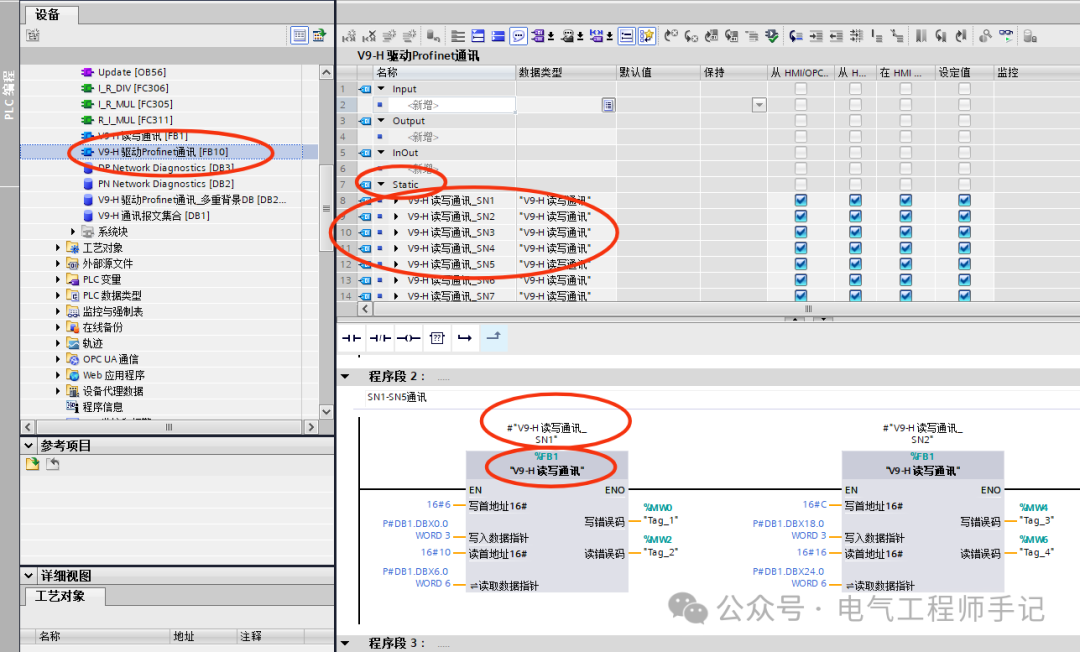The width and height of the screenshot is (1080, 652).
Task: Collapse 程序段 2 network
Action: point(346,376)
